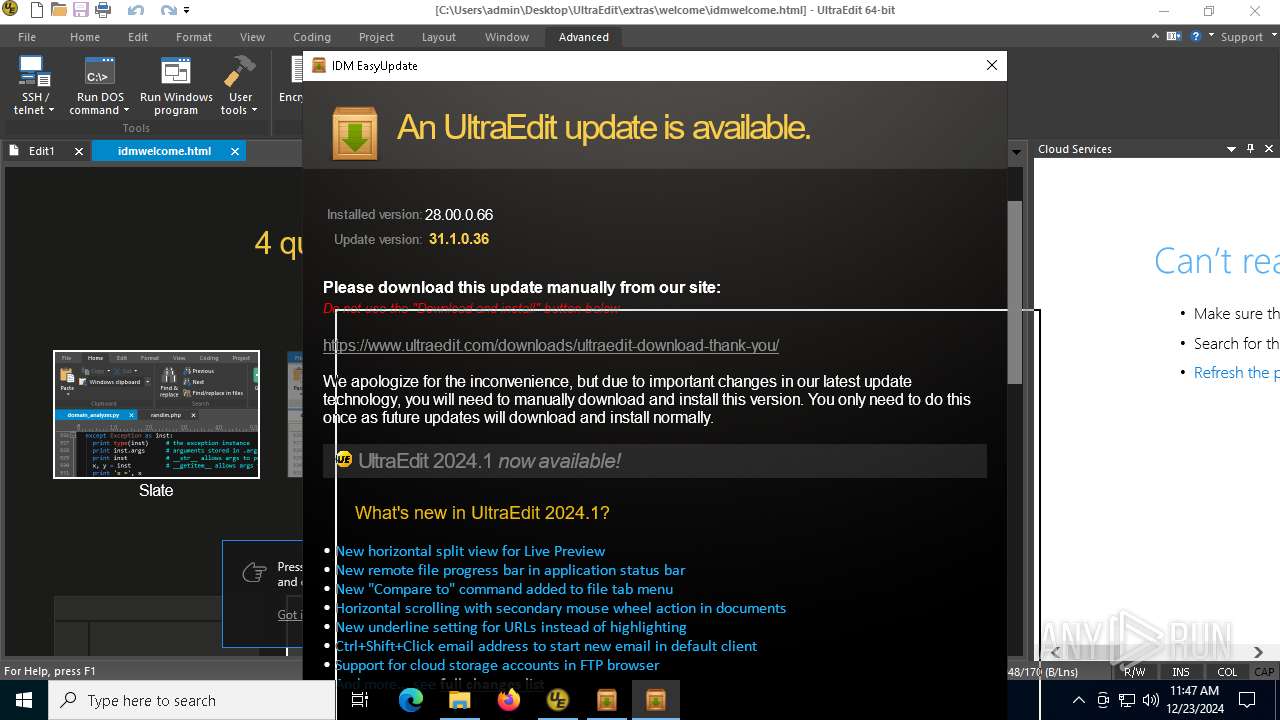Open 'New underline setting for URLs' link

coord(511,627)
